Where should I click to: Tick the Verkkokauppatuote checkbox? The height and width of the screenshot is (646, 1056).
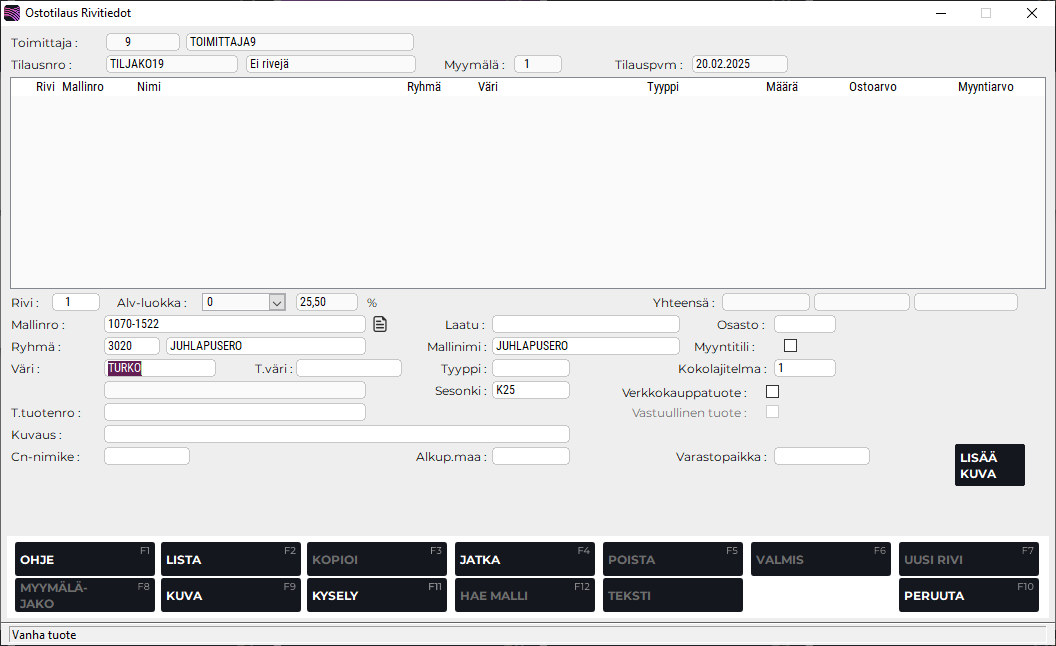(772, 391)
